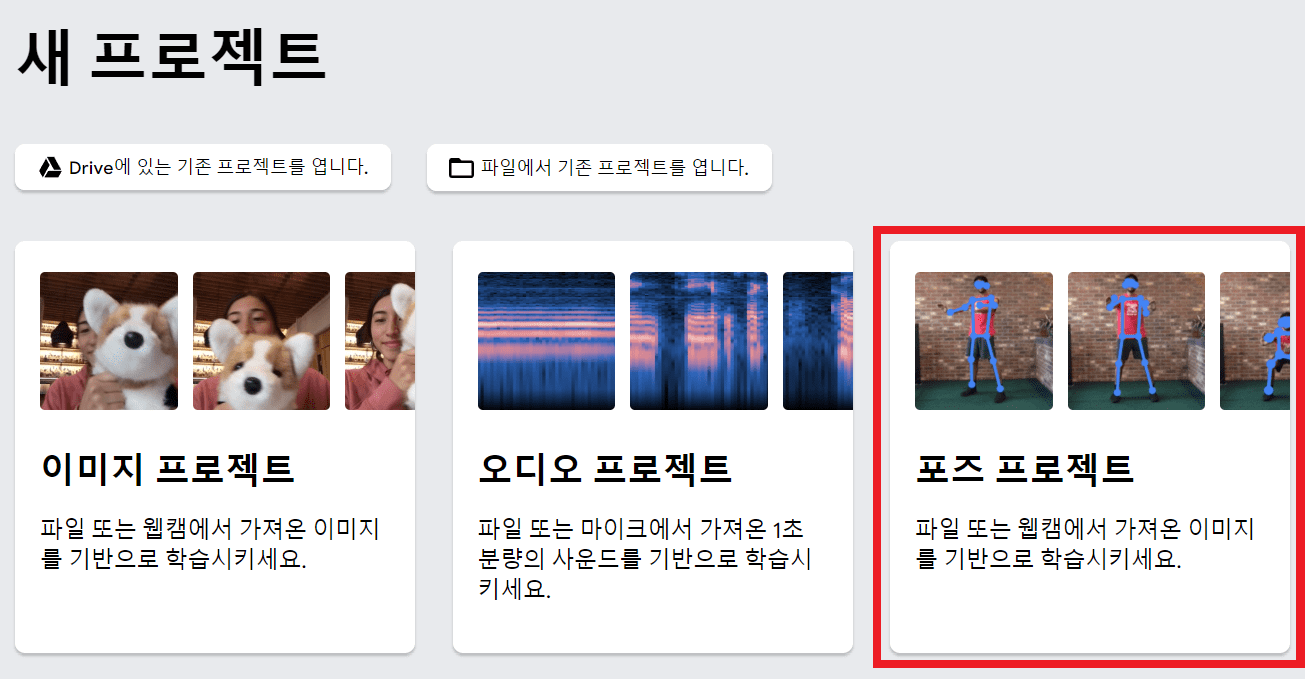This screenshot has height=679, width=1305.
Task: Click first spectrogram thumbnail in audio card
Action: click(546, 341)
